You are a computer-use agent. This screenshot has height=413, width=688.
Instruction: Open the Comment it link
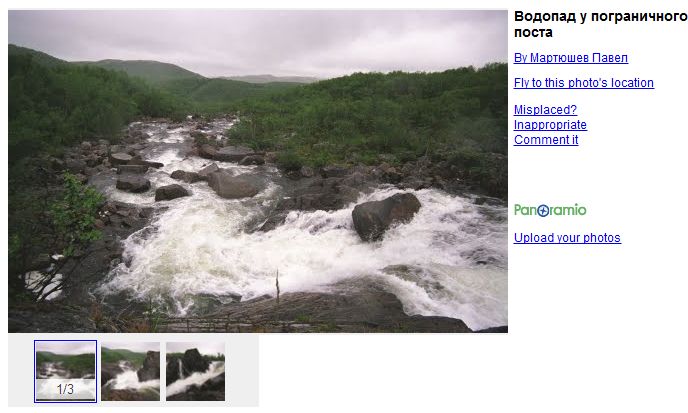click(x=546, y=140)
